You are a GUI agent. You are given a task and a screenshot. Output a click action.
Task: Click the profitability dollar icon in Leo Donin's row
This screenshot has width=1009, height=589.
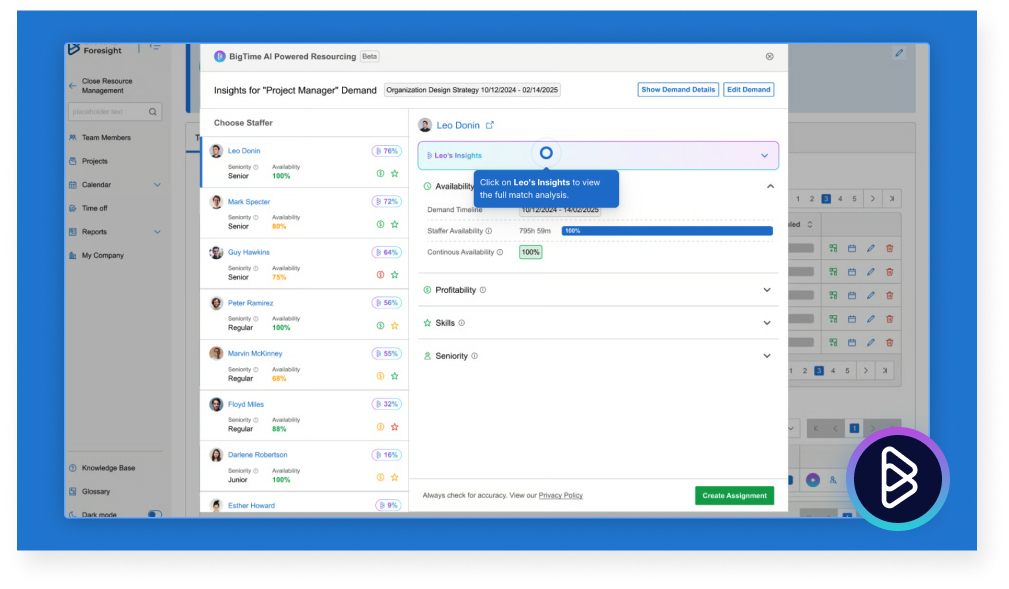[380, 174]
